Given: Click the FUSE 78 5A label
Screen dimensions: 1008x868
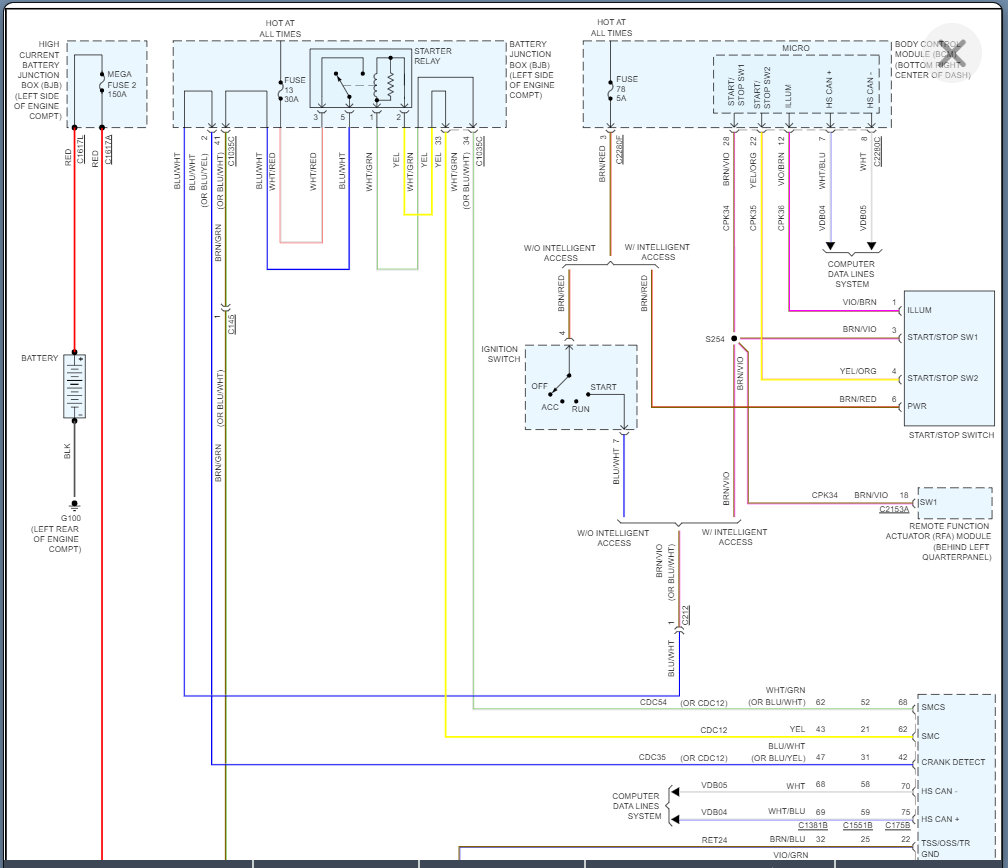Looking at the screenshot, I should pyautogui.click(x=627, y=89).
